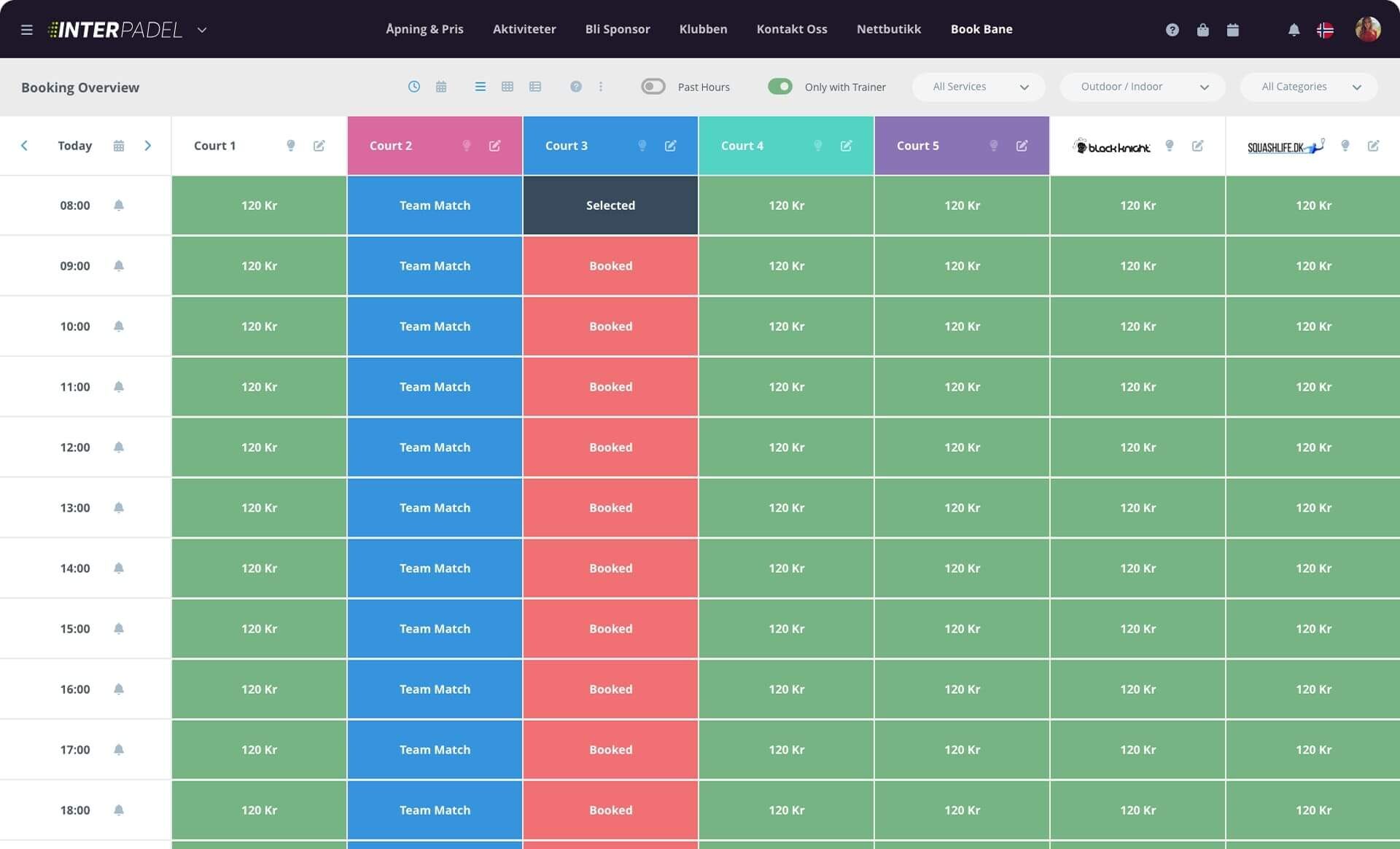This screenshot has width=1400, height=849.
Task: Go to next day arrow
Action: (148, 146)
